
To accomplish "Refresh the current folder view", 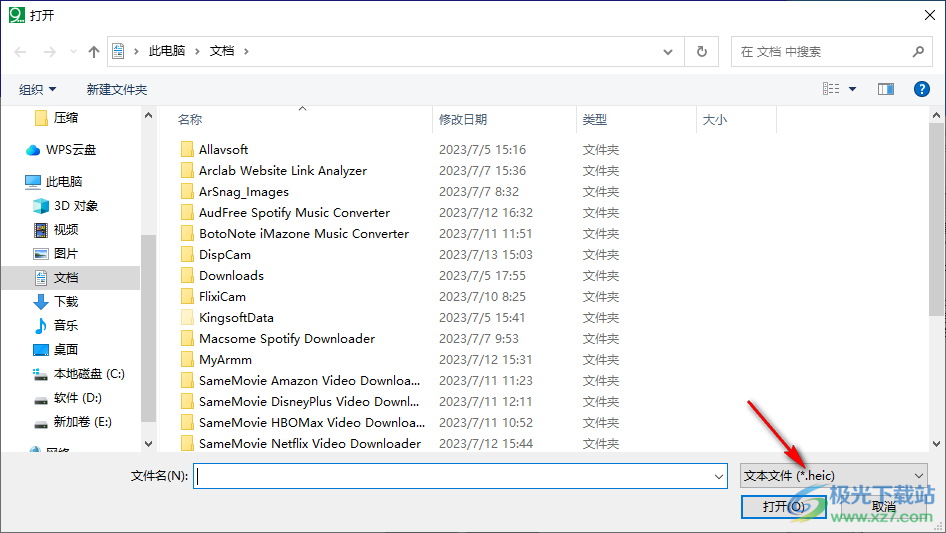I will (x=702, y=51).
